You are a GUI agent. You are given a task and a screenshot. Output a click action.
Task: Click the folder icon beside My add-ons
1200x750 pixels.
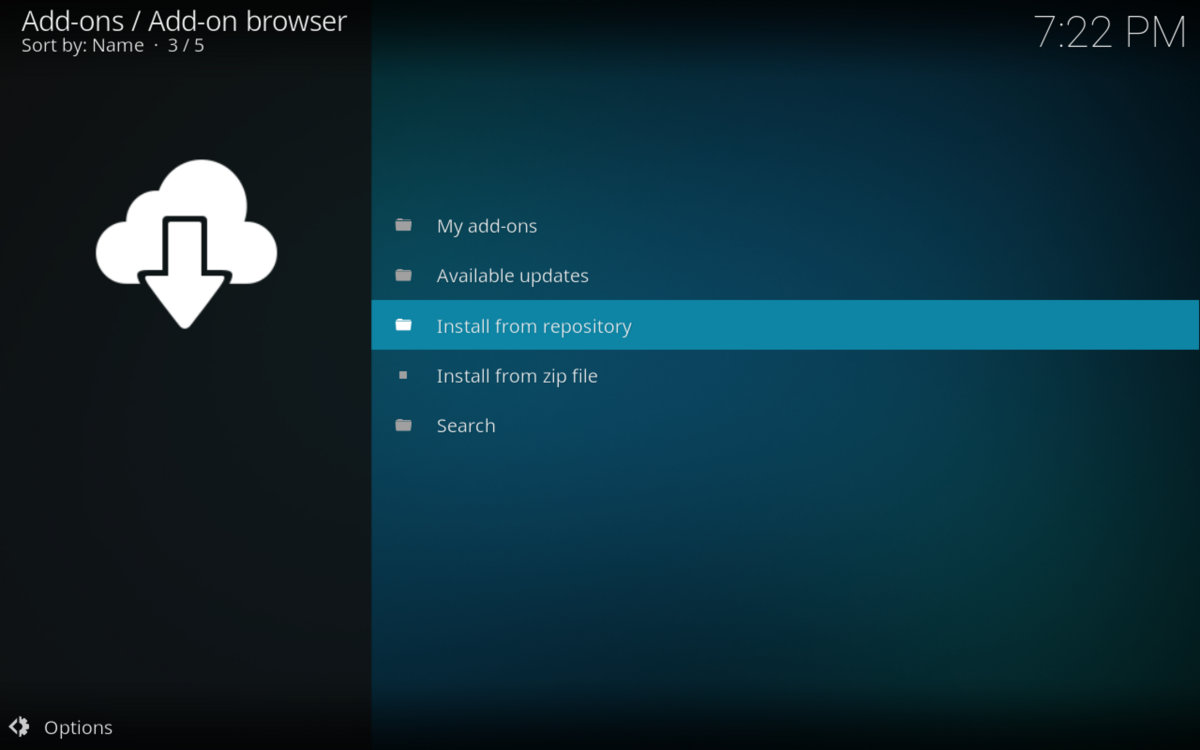point(403,225)
